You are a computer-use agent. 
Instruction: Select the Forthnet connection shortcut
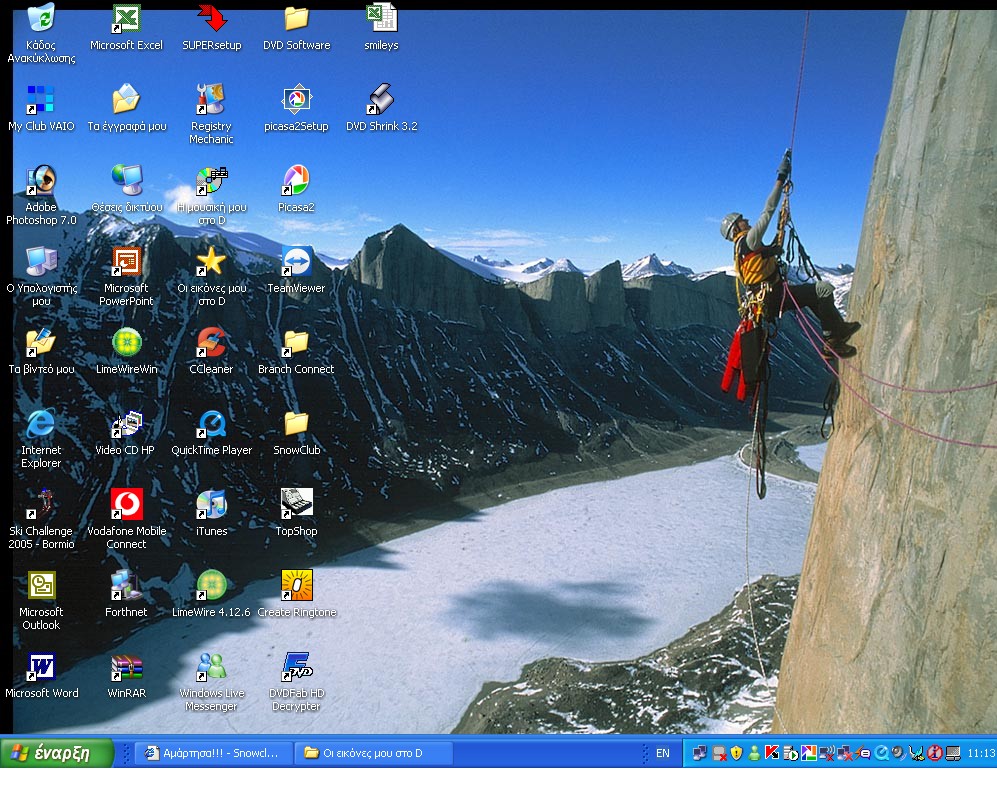point(127,585)
